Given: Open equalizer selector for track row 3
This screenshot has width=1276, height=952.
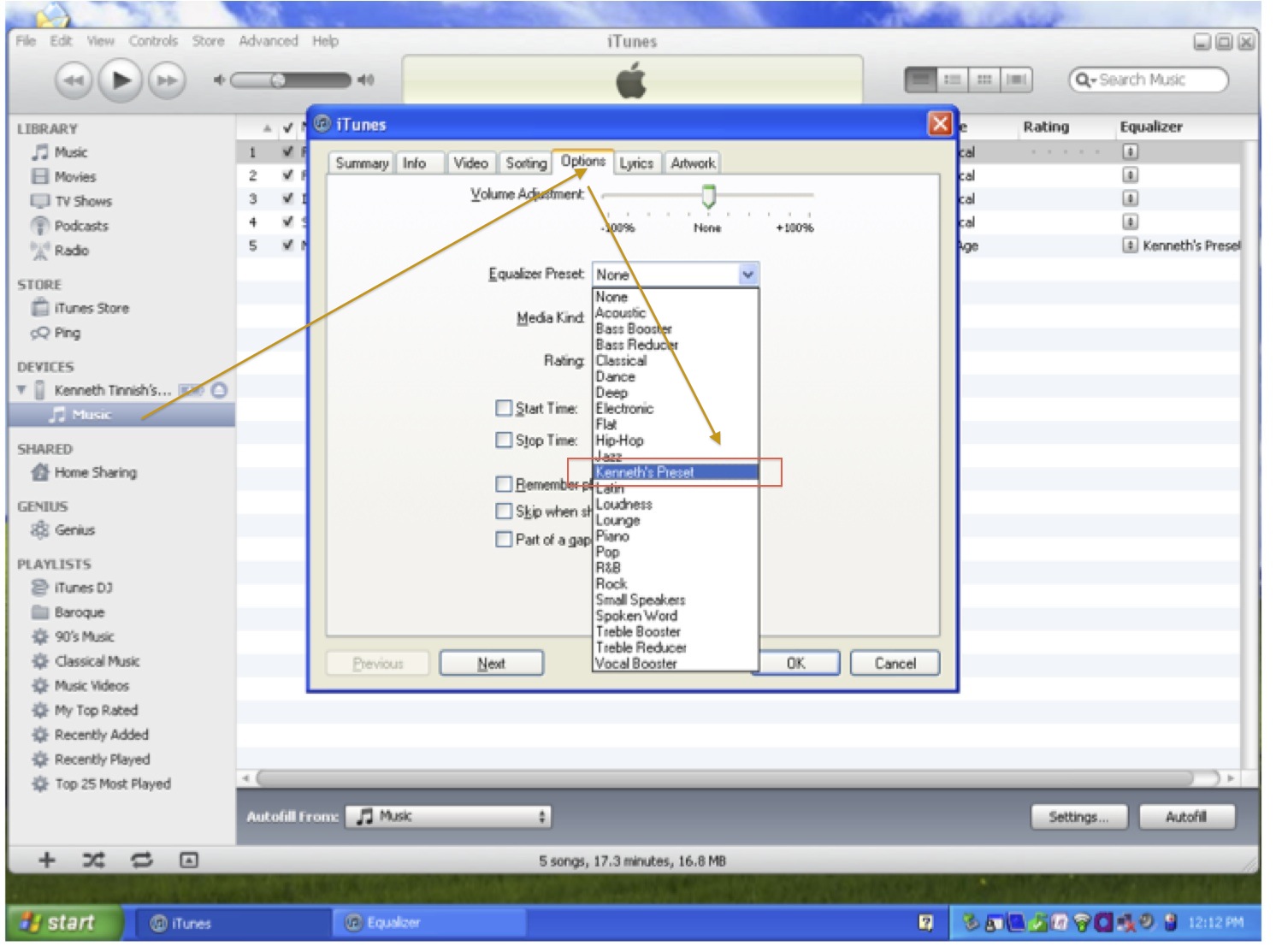Looking at the screenshot, I should pos(1130,198).
